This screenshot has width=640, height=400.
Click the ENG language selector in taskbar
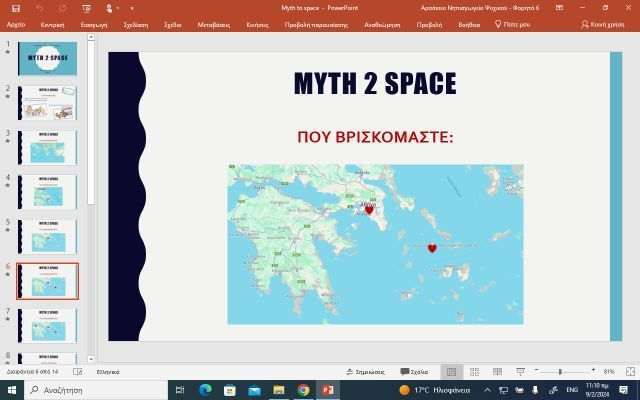pos(572,389)
